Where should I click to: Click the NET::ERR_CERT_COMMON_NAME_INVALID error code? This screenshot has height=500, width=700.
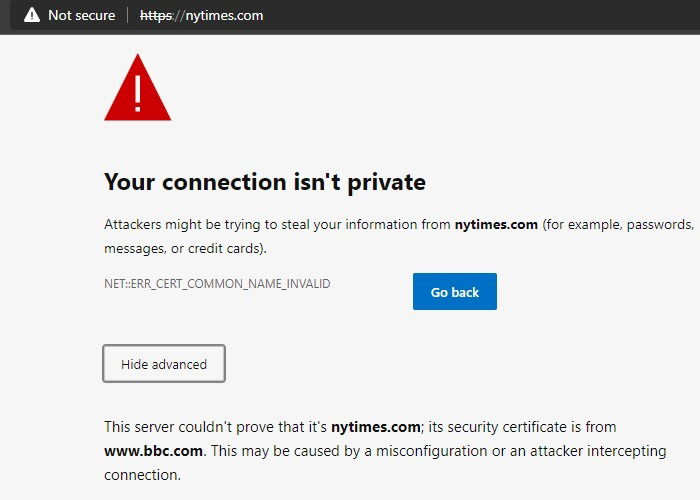point(217,284)
